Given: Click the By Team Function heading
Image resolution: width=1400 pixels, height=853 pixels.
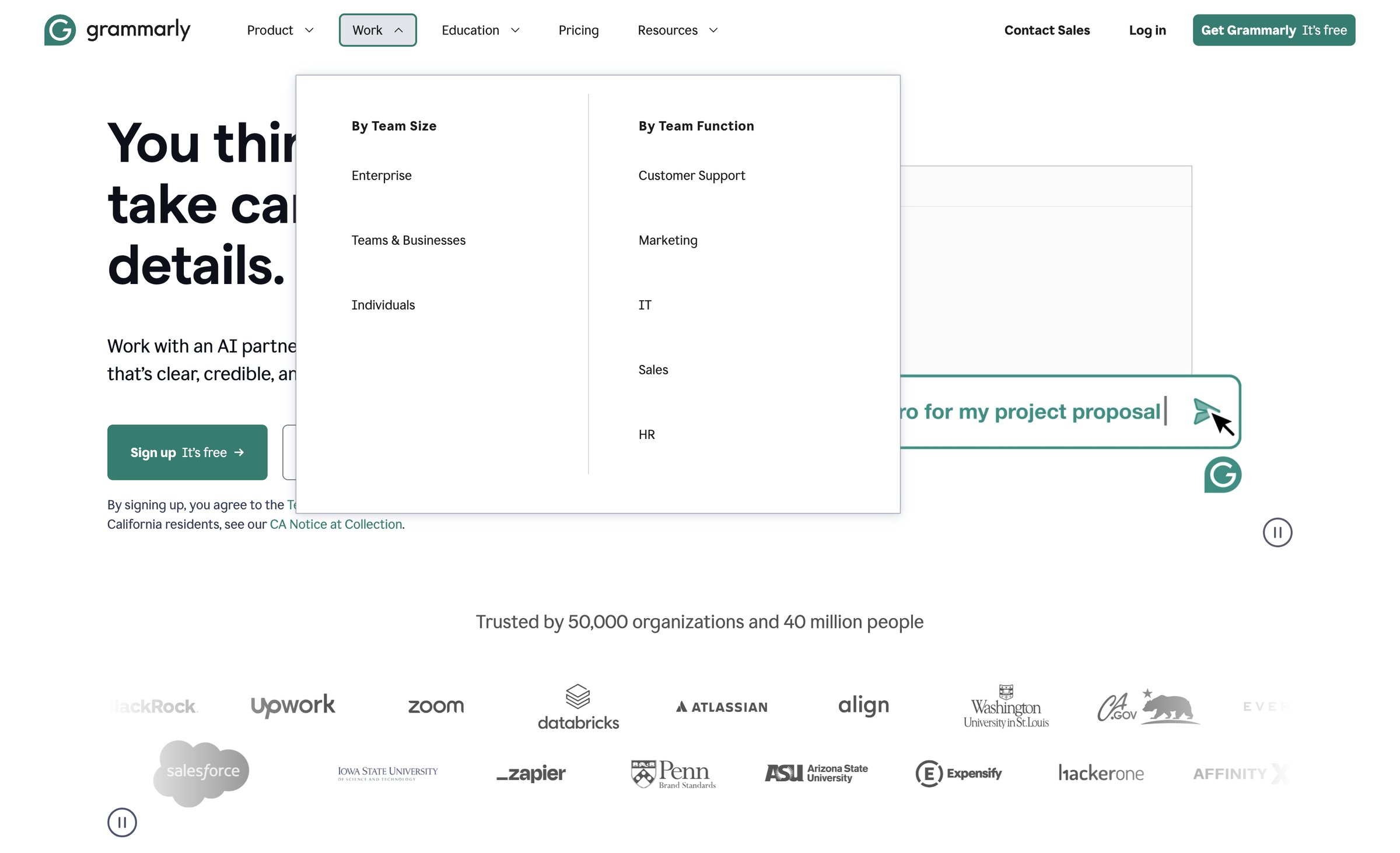Looking at the screenshot, I should (696, 126).
